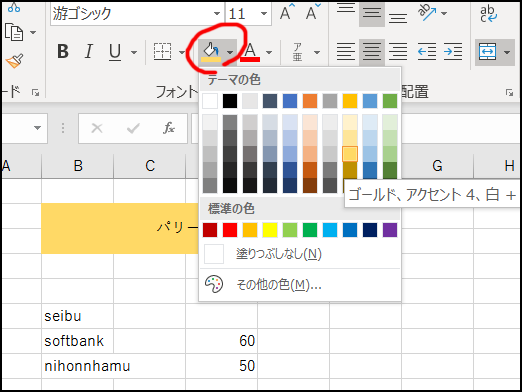This screenshot has width=522, height=392.
Task: Click the formula bar Enter checkmark
Action: tap(133, 128)
